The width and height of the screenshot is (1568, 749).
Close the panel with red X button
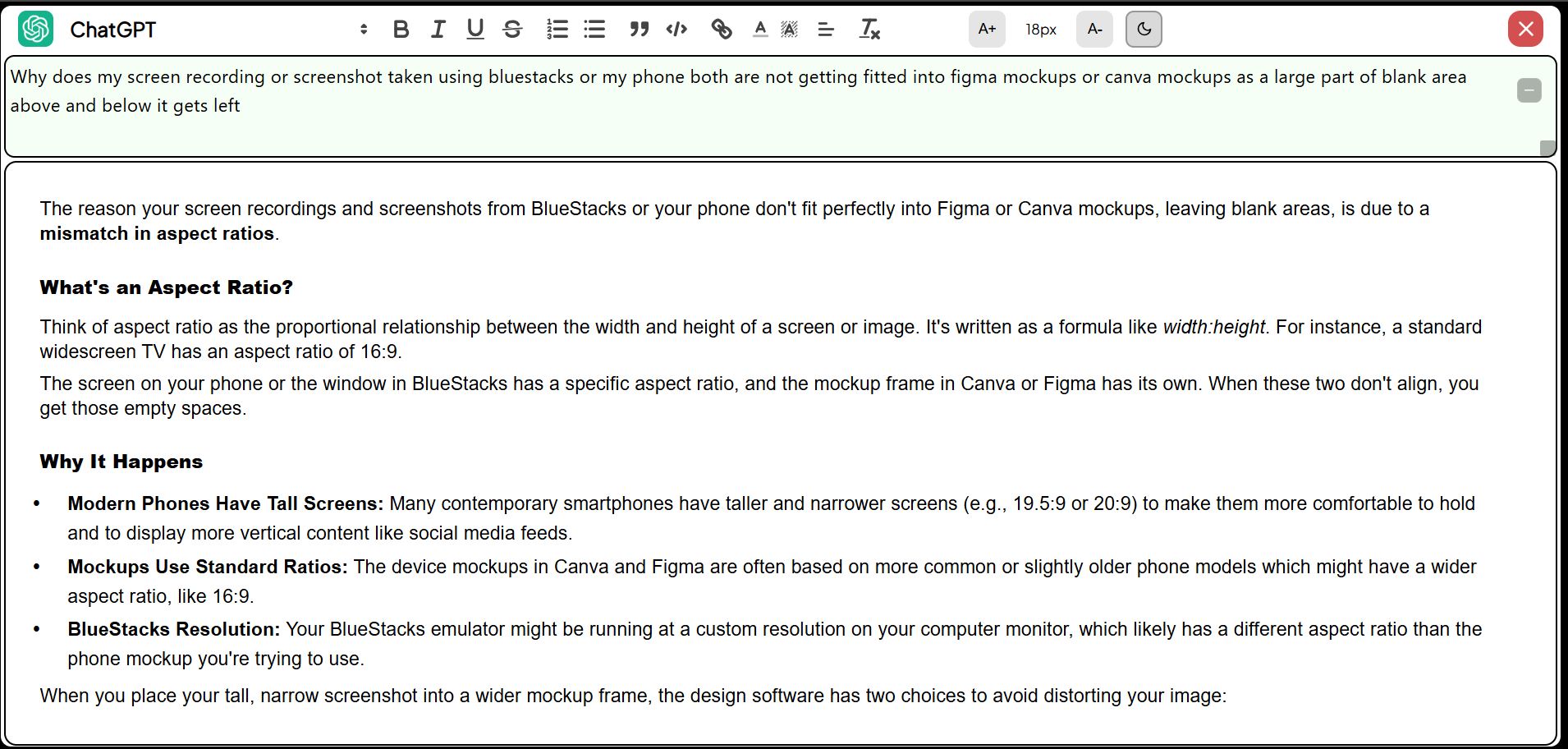pyautogui.click(x=1525, y=30)
